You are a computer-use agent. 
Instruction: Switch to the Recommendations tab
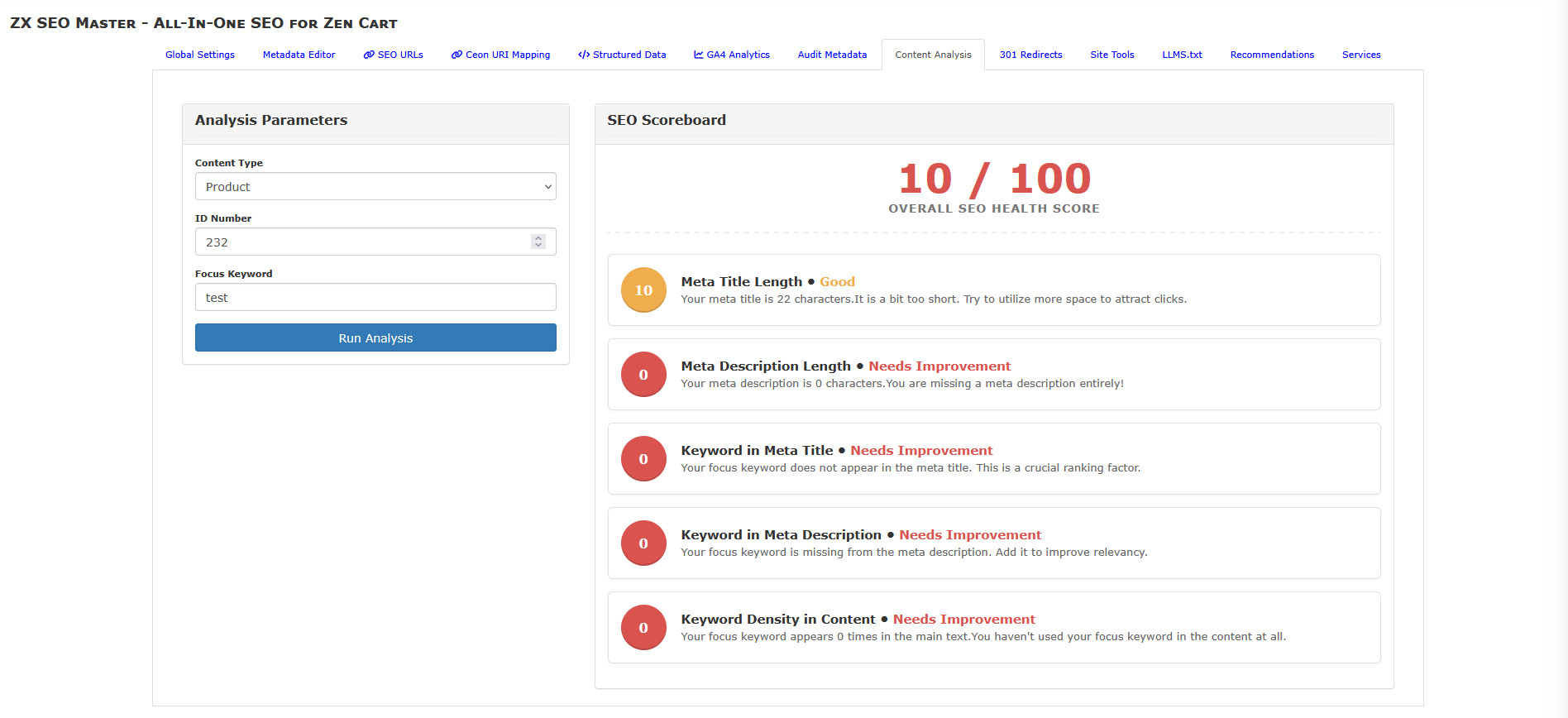(x=1272, y=55)
